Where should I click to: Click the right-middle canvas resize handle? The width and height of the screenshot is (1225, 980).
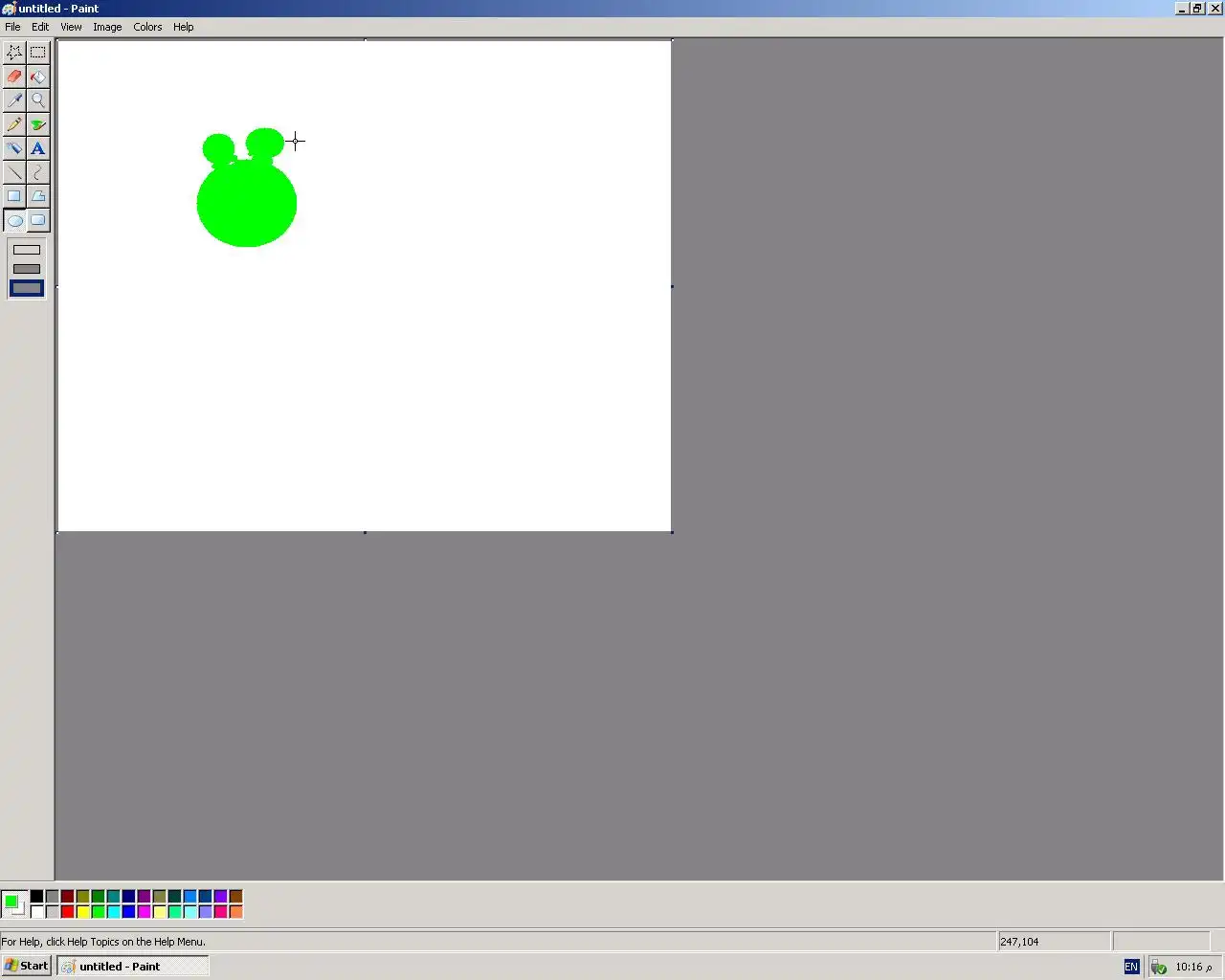672,286
